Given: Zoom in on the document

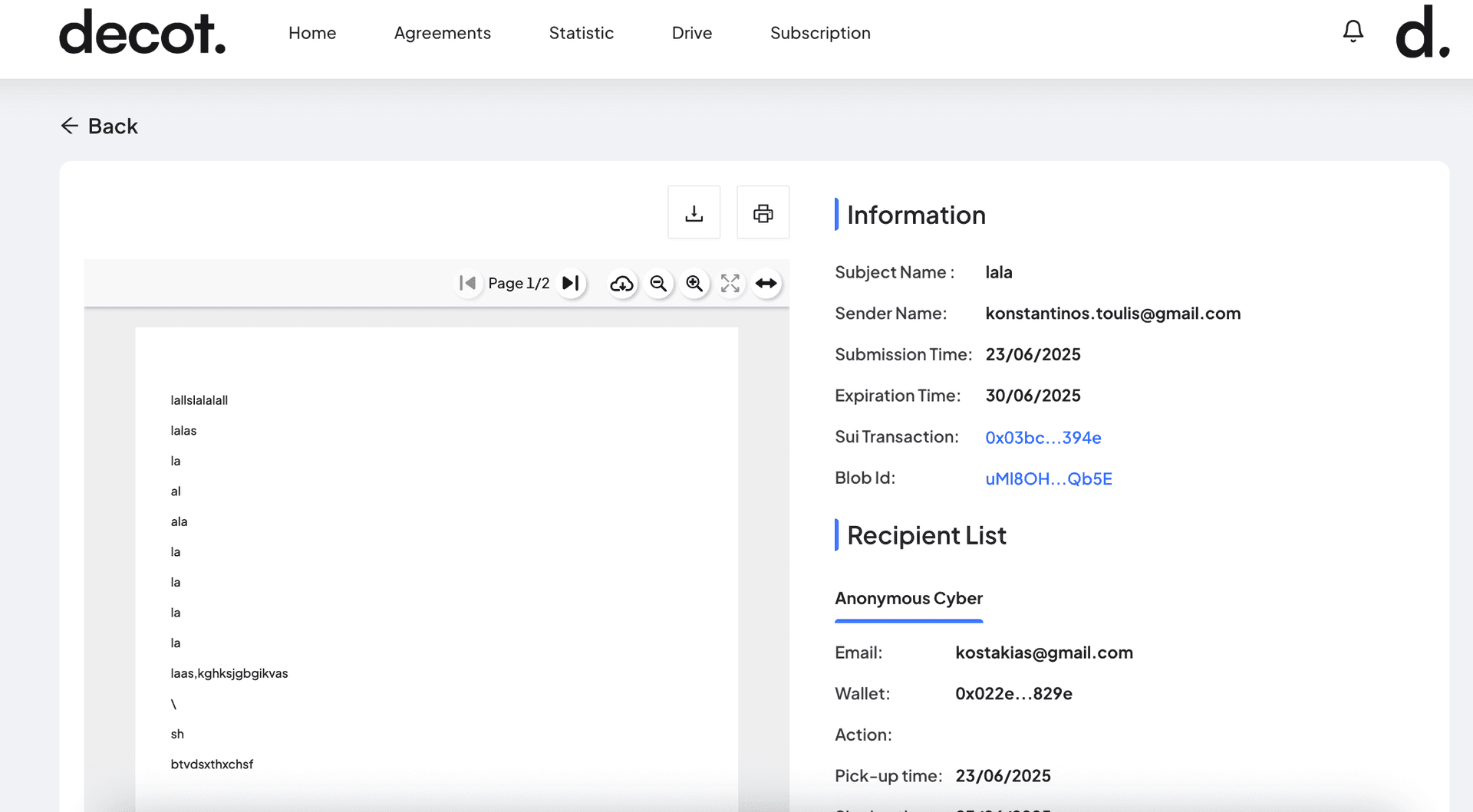Looking at the screenshot, I should point(694,284).
